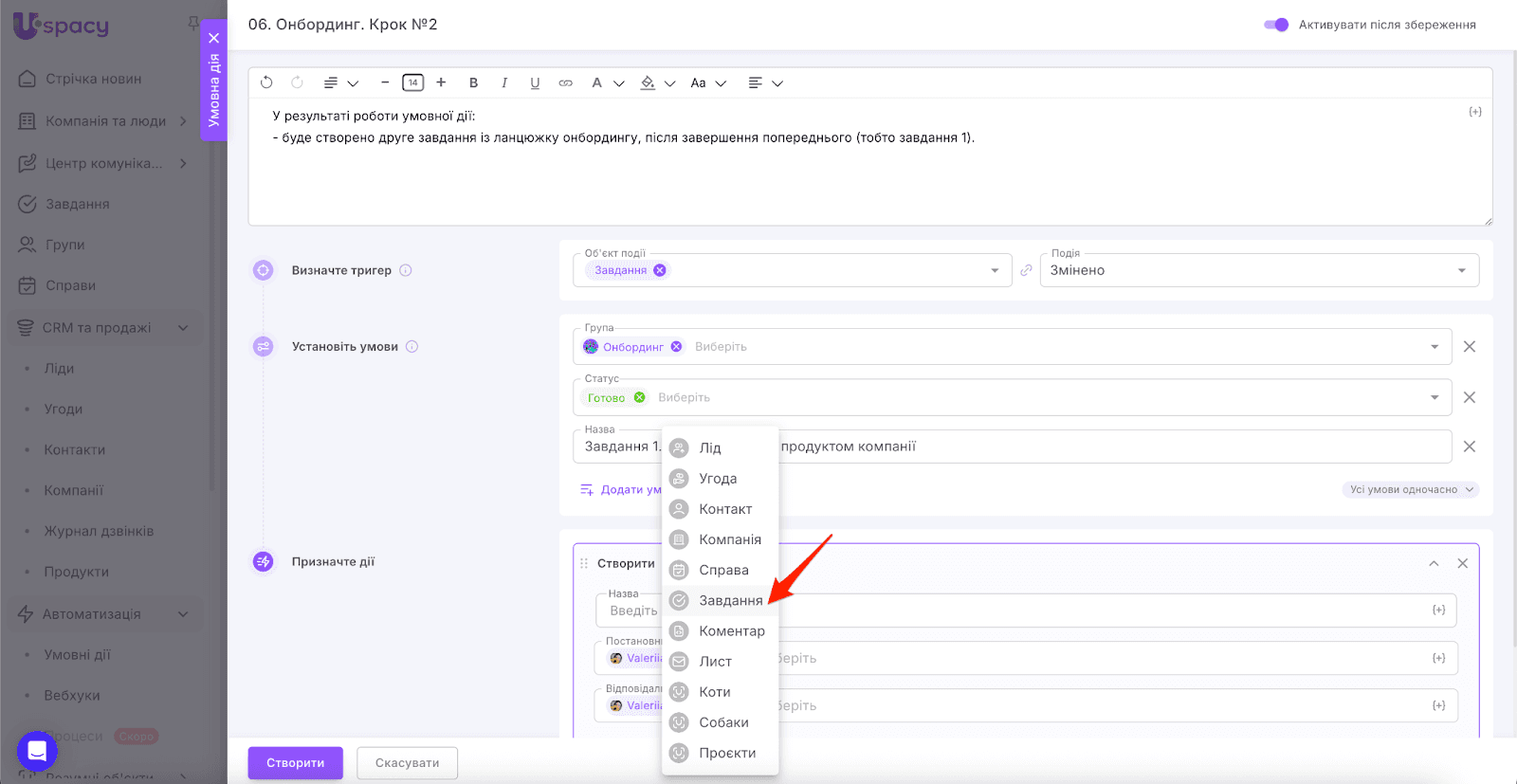The height and width of the screenshot is (784, 1517).
Task: Increase font size with the plus icon
Action: tap(441, 82)
